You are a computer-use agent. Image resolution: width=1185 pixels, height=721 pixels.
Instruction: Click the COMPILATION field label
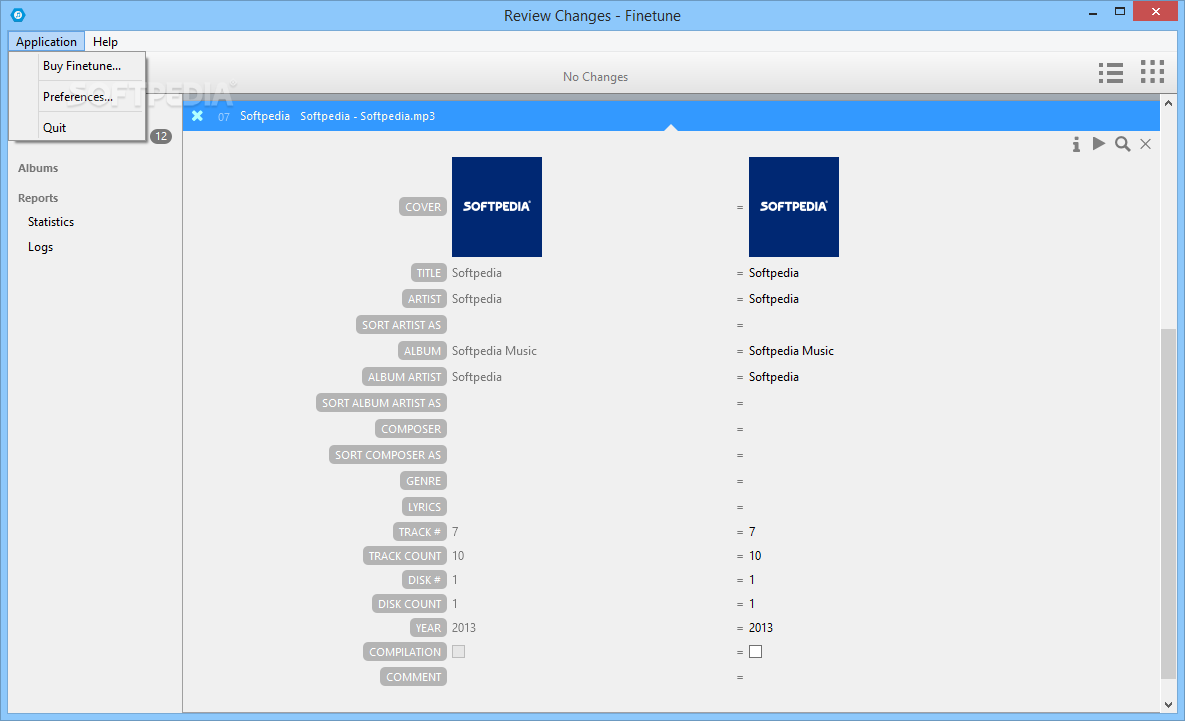404,652
